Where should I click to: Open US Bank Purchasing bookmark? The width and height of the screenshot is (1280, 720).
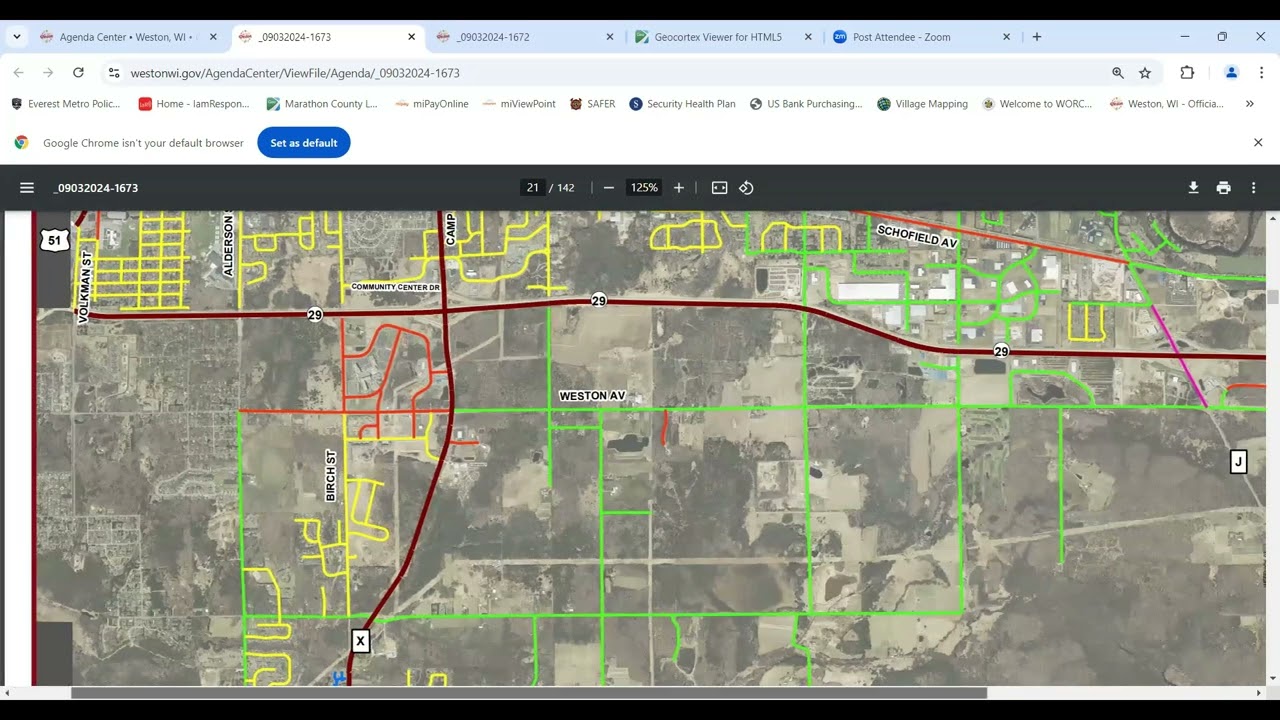tap(806, 104)
